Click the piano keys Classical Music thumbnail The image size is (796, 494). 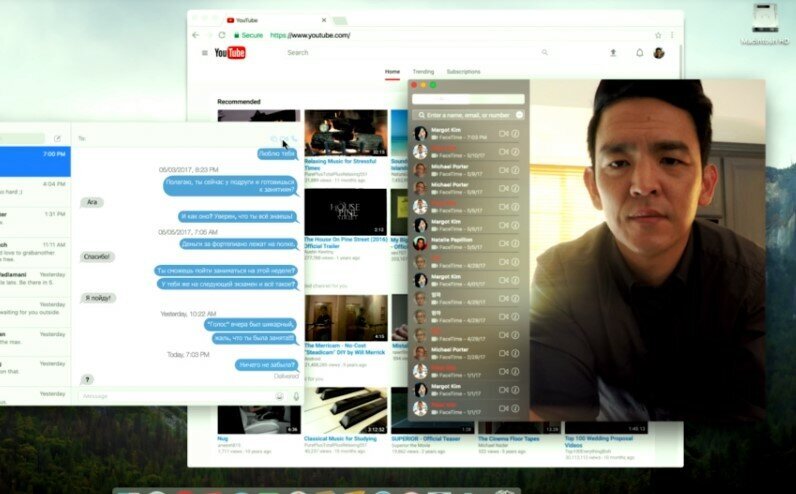click(346, 410)
